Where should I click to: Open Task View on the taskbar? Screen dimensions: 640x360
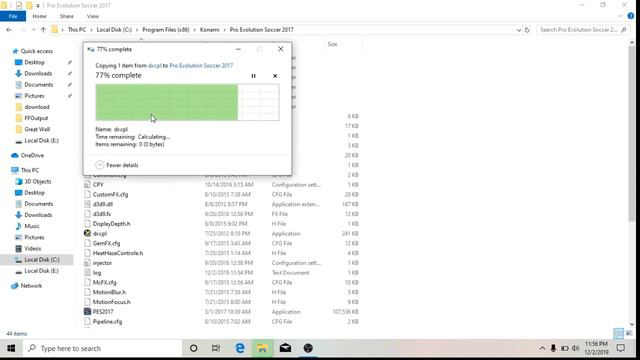(216, 348)
